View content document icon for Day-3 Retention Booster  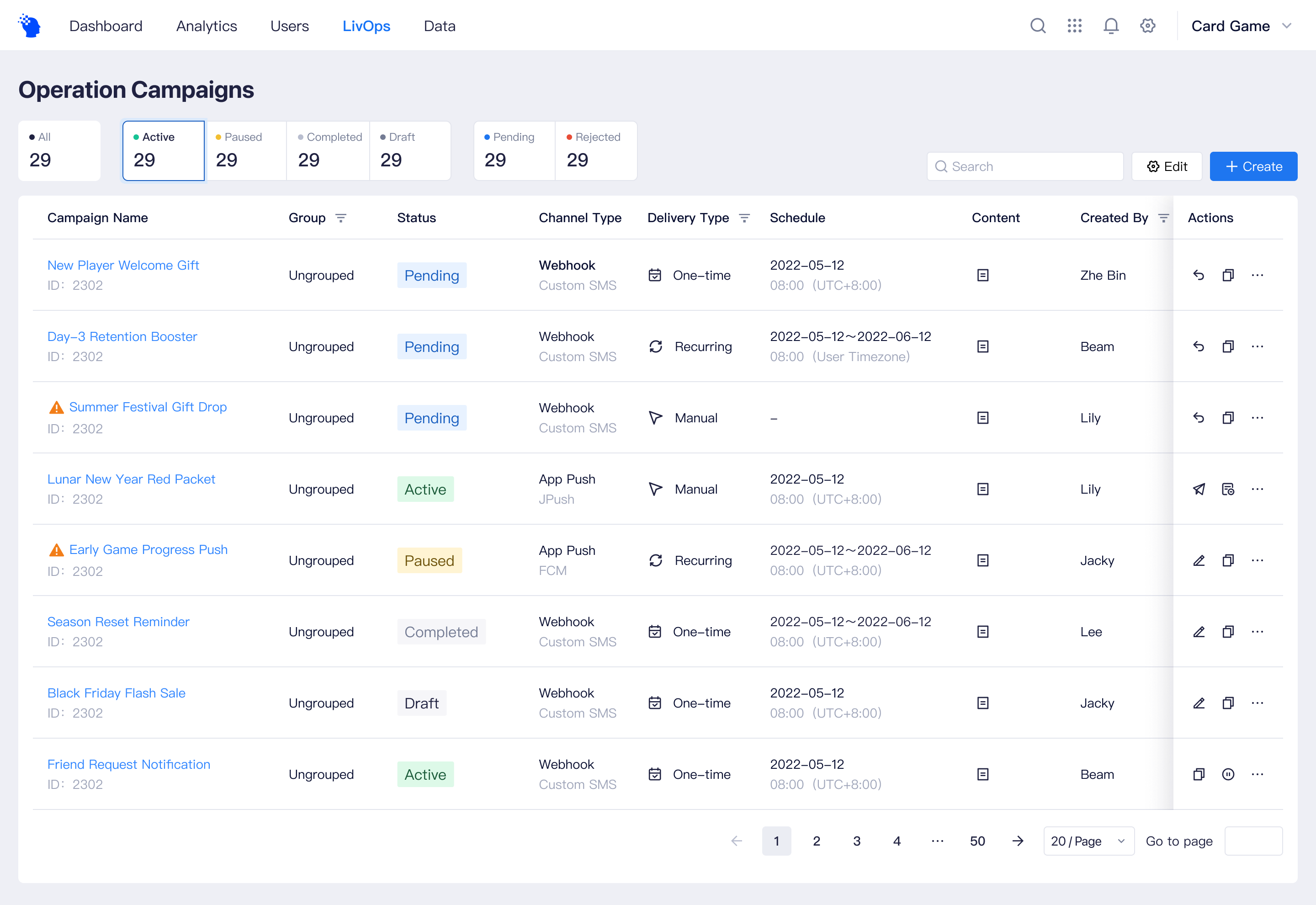(983, 346)
